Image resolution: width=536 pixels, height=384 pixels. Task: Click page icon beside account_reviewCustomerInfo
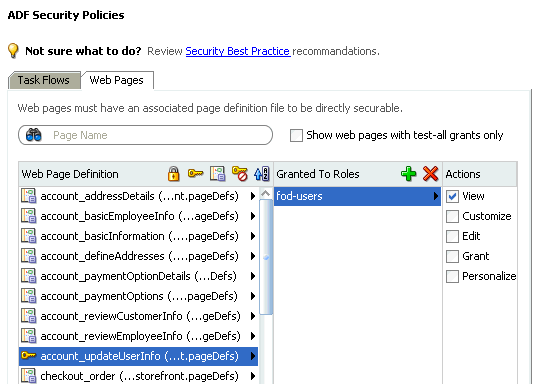pos(28,316)
